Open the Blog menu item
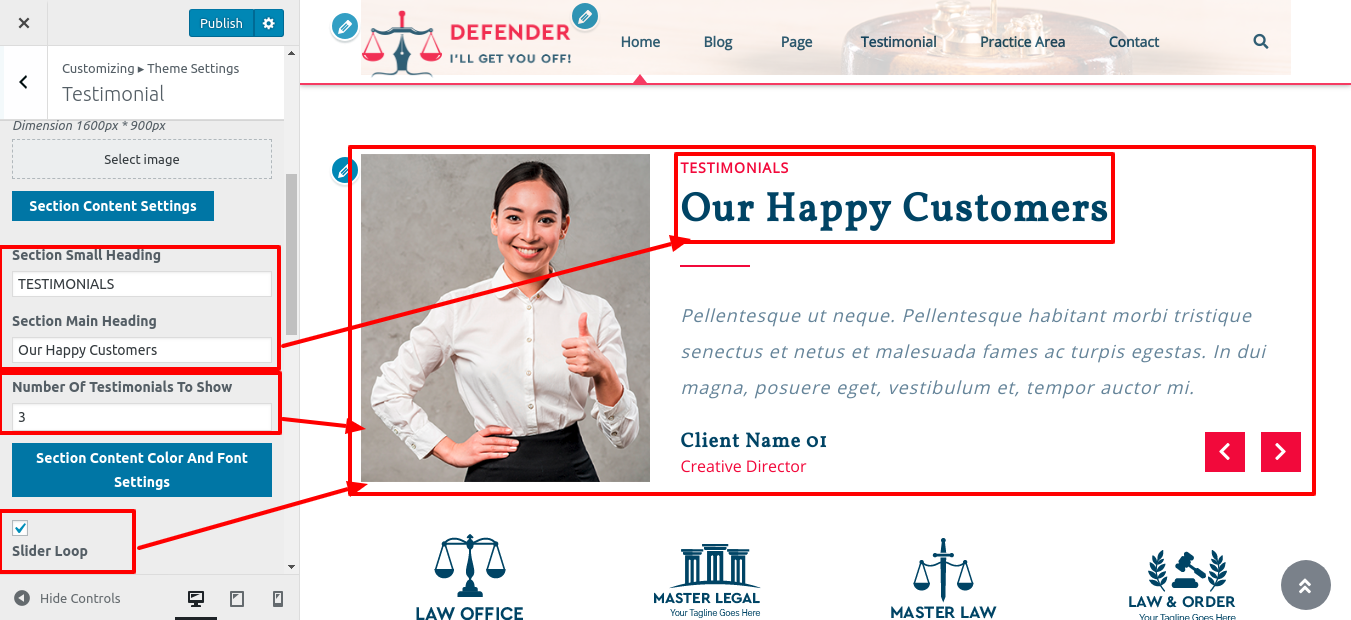This screenshot has width=1351, height=620. 718,42
